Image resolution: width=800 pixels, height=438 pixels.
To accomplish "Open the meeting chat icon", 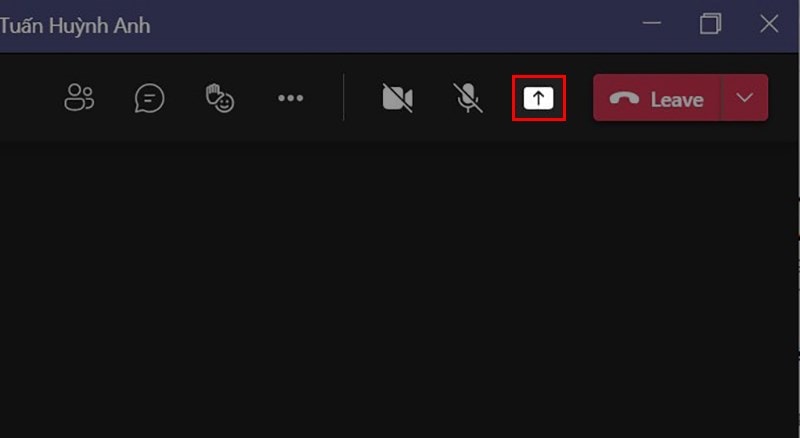I will pyautogui.click(x=149, y=98).
